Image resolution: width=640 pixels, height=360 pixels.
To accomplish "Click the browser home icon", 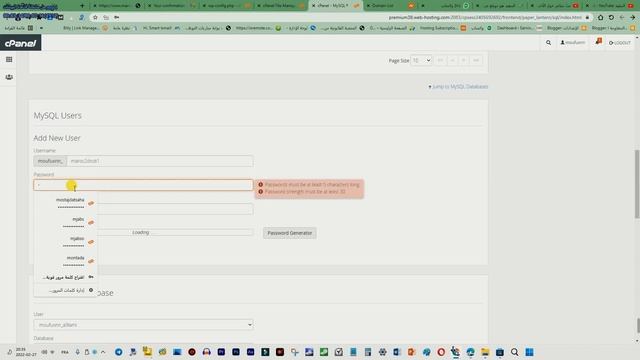I will point(600,18).
